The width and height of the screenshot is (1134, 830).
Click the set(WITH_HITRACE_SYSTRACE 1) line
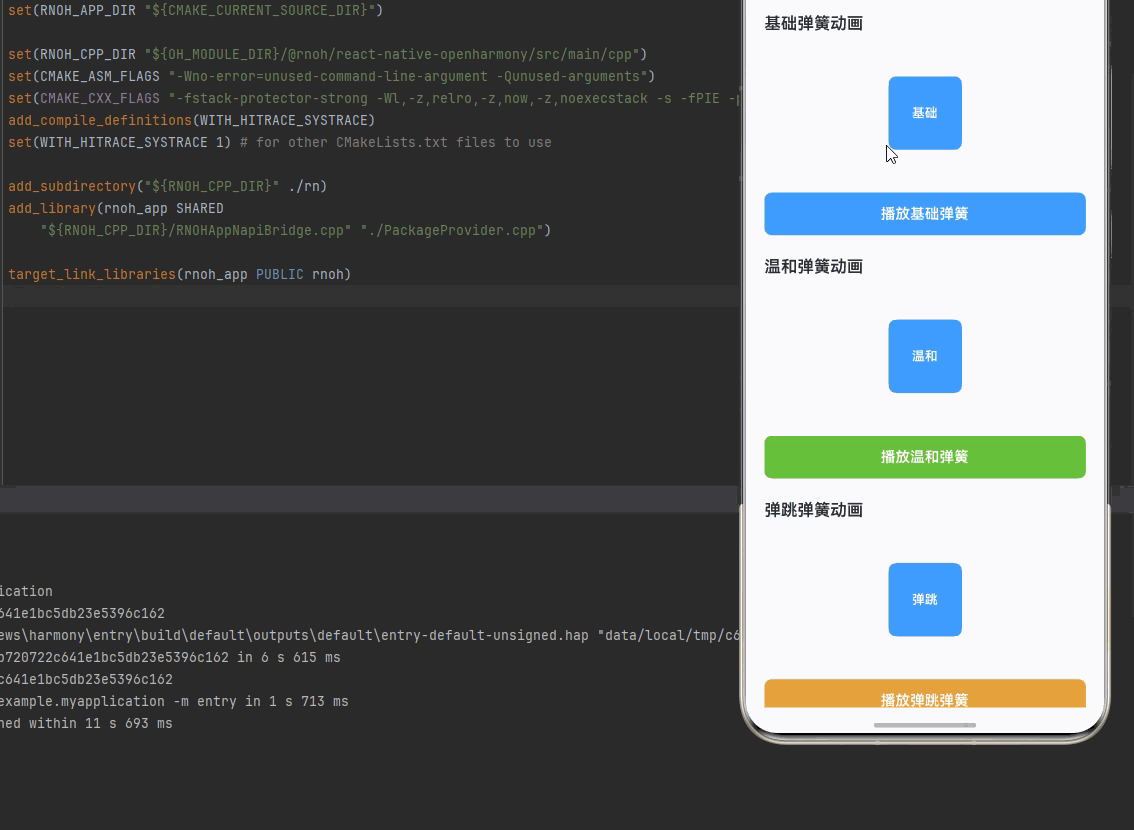(x=279, y=142)
